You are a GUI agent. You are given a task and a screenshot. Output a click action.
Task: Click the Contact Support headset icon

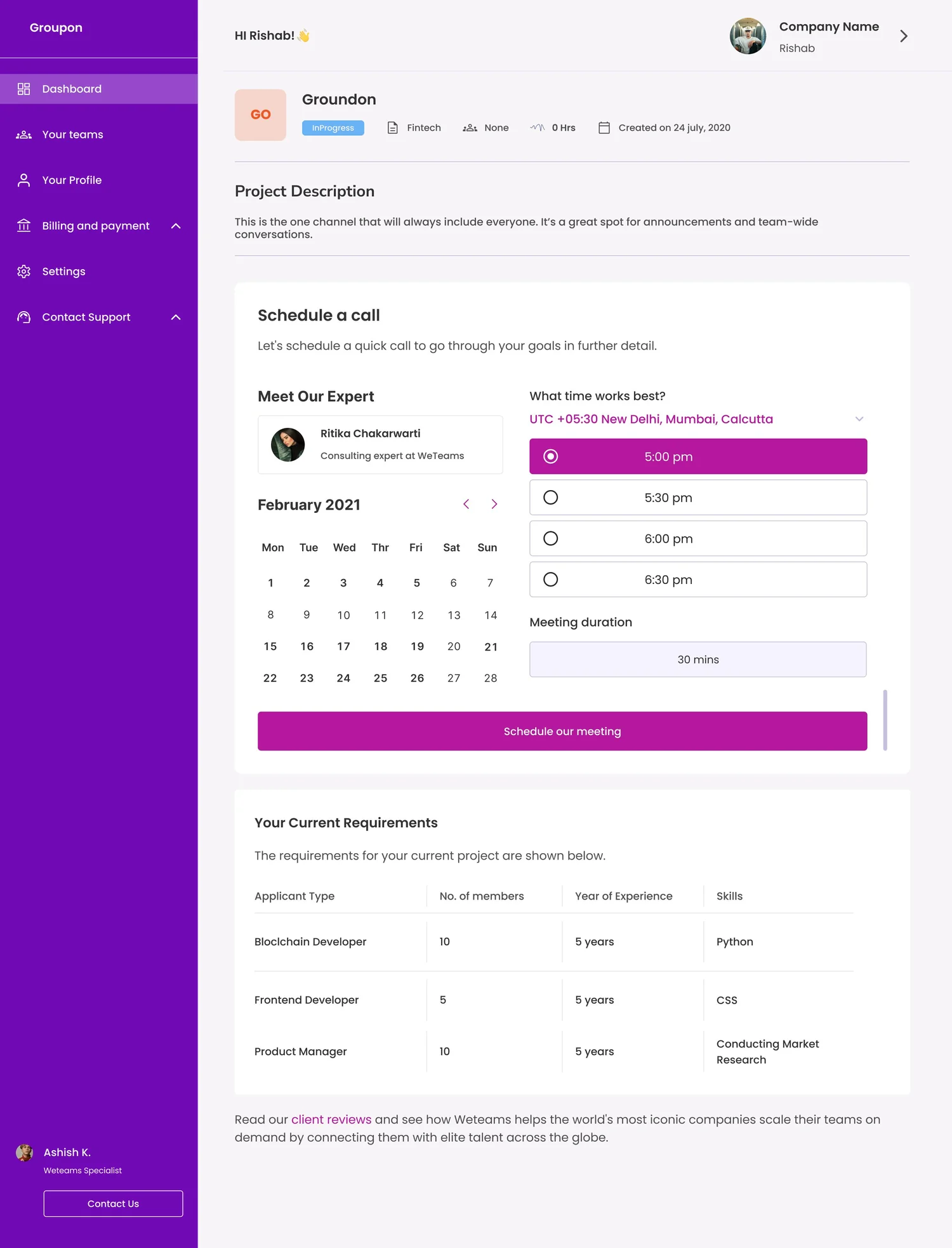[x=24, y=317]
